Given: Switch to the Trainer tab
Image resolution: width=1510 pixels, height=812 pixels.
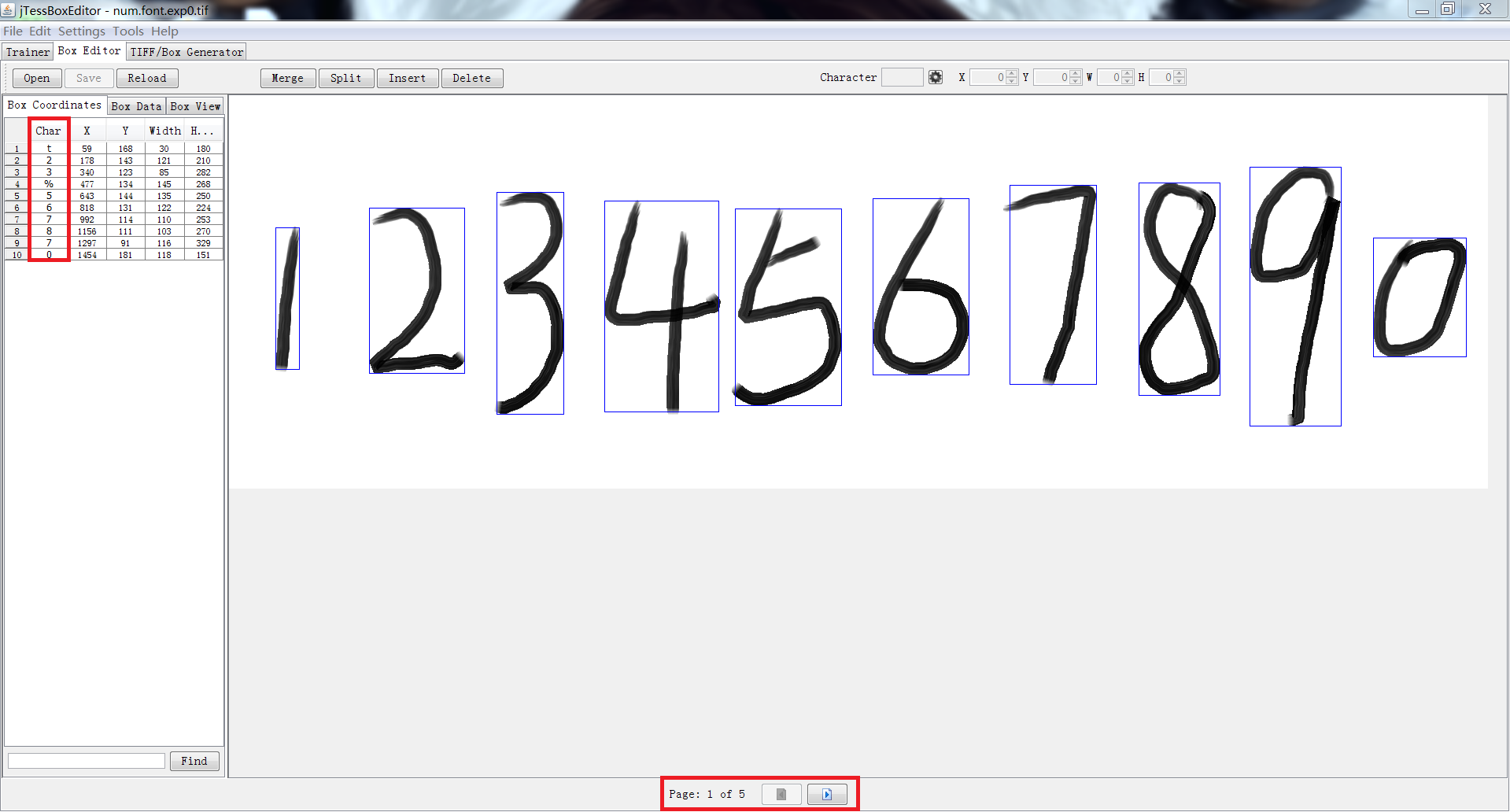Looking at the screenshot, I should point(28,52).
